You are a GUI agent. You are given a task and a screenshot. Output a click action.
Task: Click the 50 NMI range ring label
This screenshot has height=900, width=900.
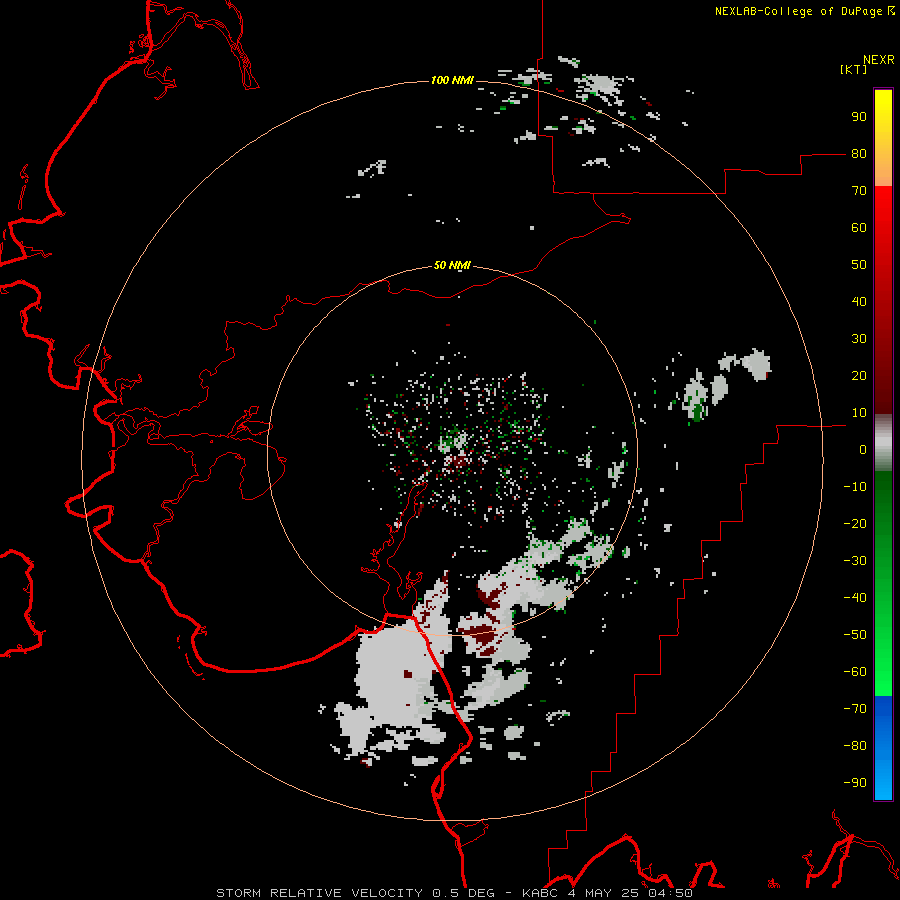pyautogui.click(x=452, y=265)
